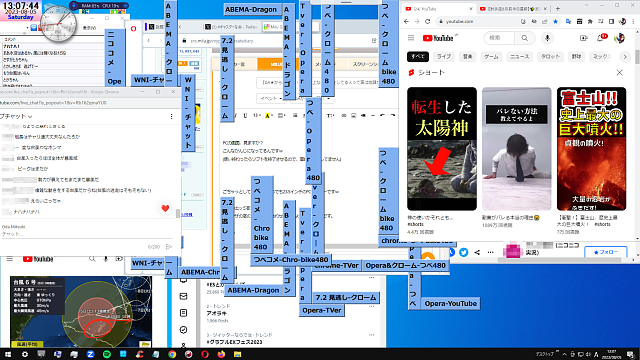640x360 pixels.
Task: Click the YouTube create video icon
Action: (x=583, y=38)
